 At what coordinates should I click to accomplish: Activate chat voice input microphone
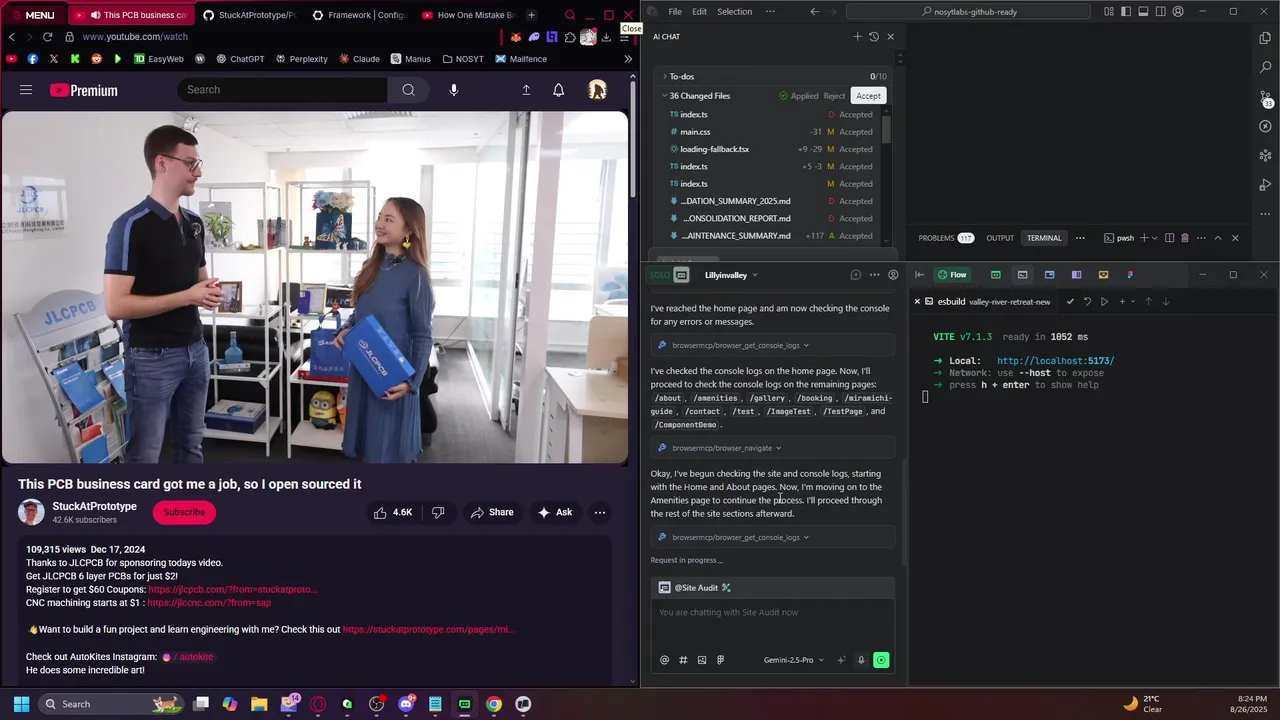(x=861, y=660)
